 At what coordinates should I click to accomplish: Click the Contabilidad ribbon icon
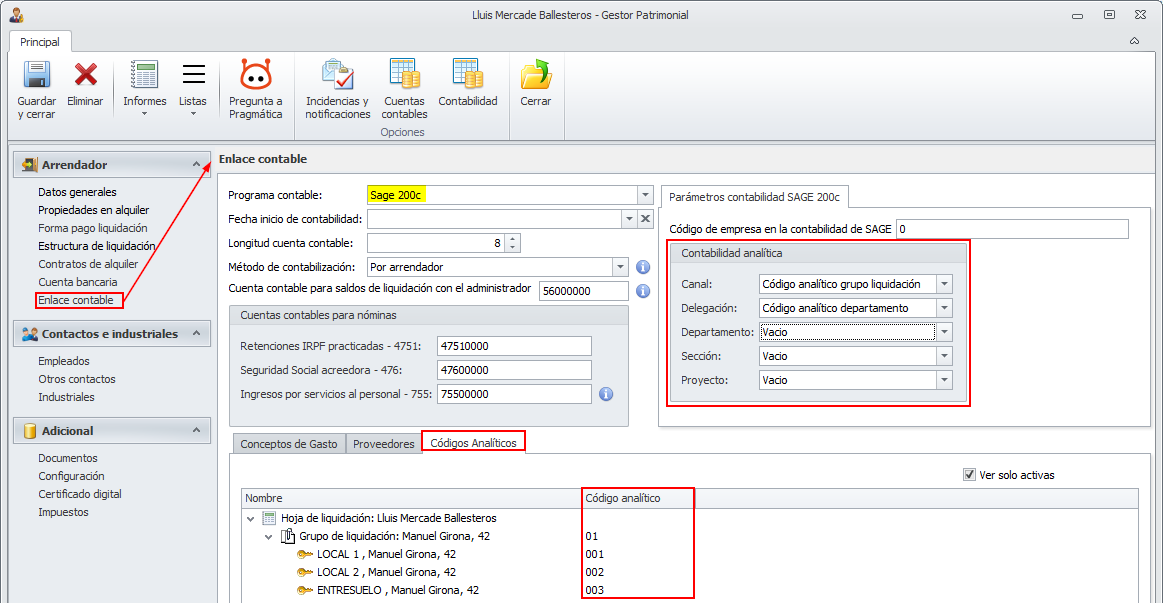pos(467,76)
